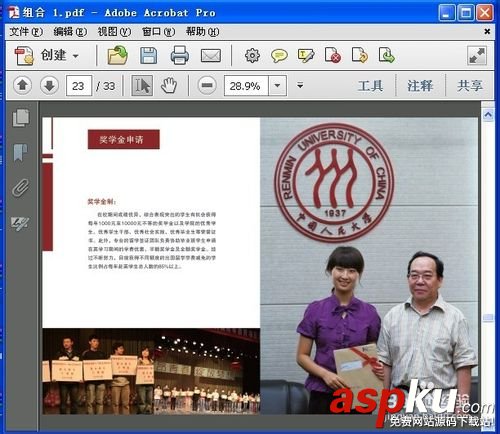The width and height of the screenshot is (500, 434).
Task: Close the document with menu bar X
Action: [487, 31]
